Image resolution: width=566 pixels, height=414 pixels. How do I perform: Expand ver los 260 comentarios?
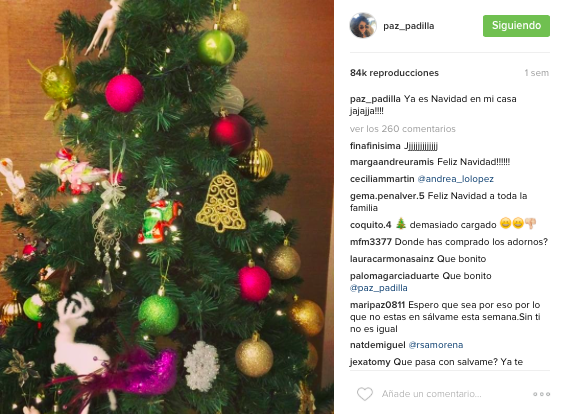[x=402, y=129]
